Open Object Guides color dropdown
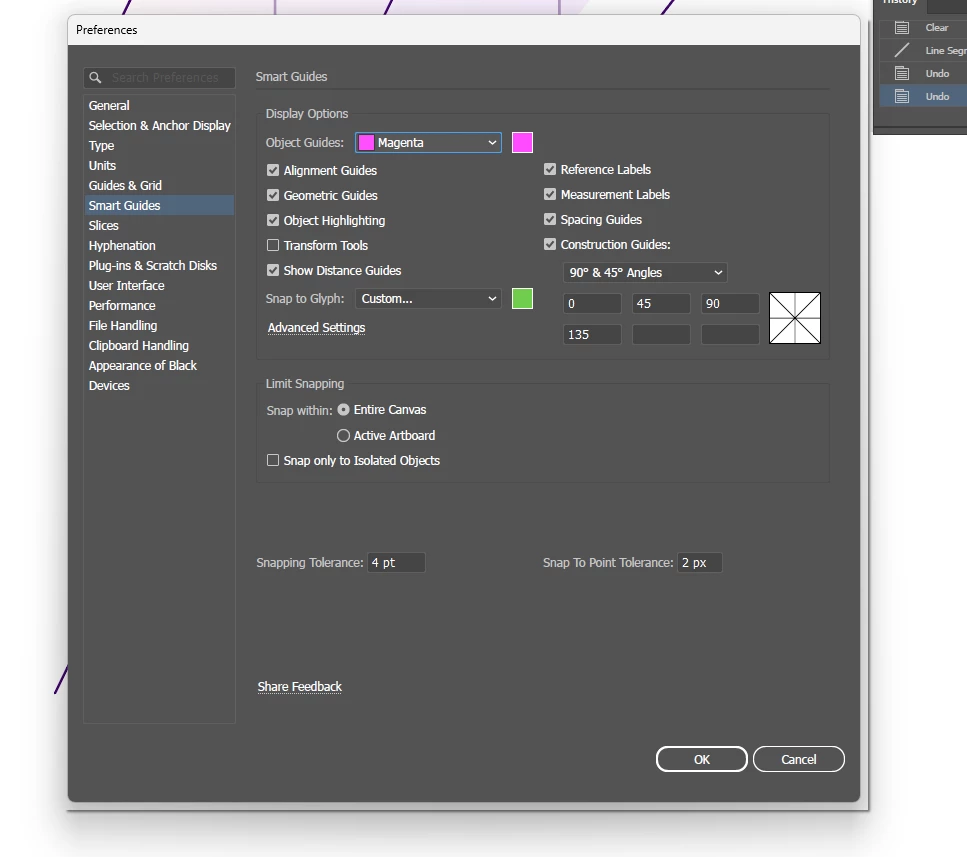 (x=428, y=142)
